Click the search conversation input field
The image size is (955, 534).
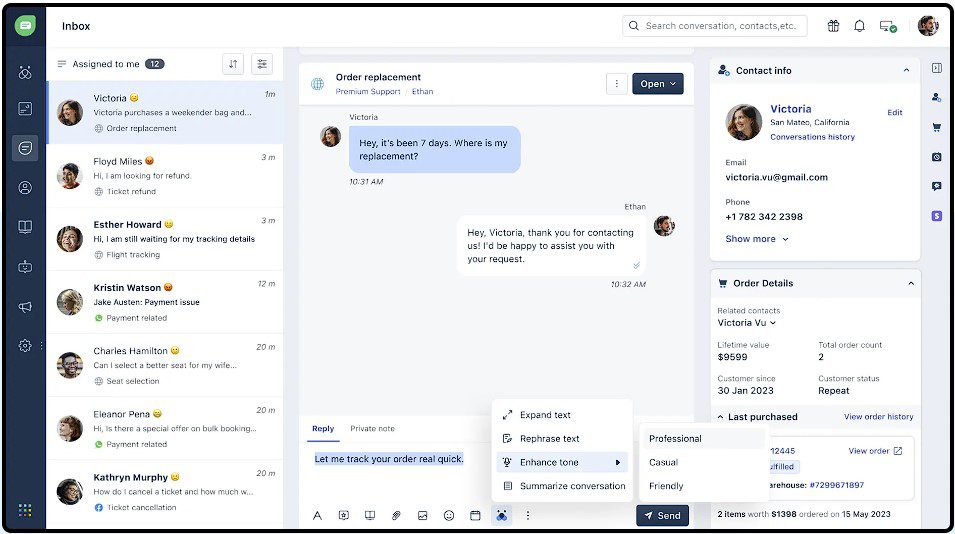pos(720,26)
